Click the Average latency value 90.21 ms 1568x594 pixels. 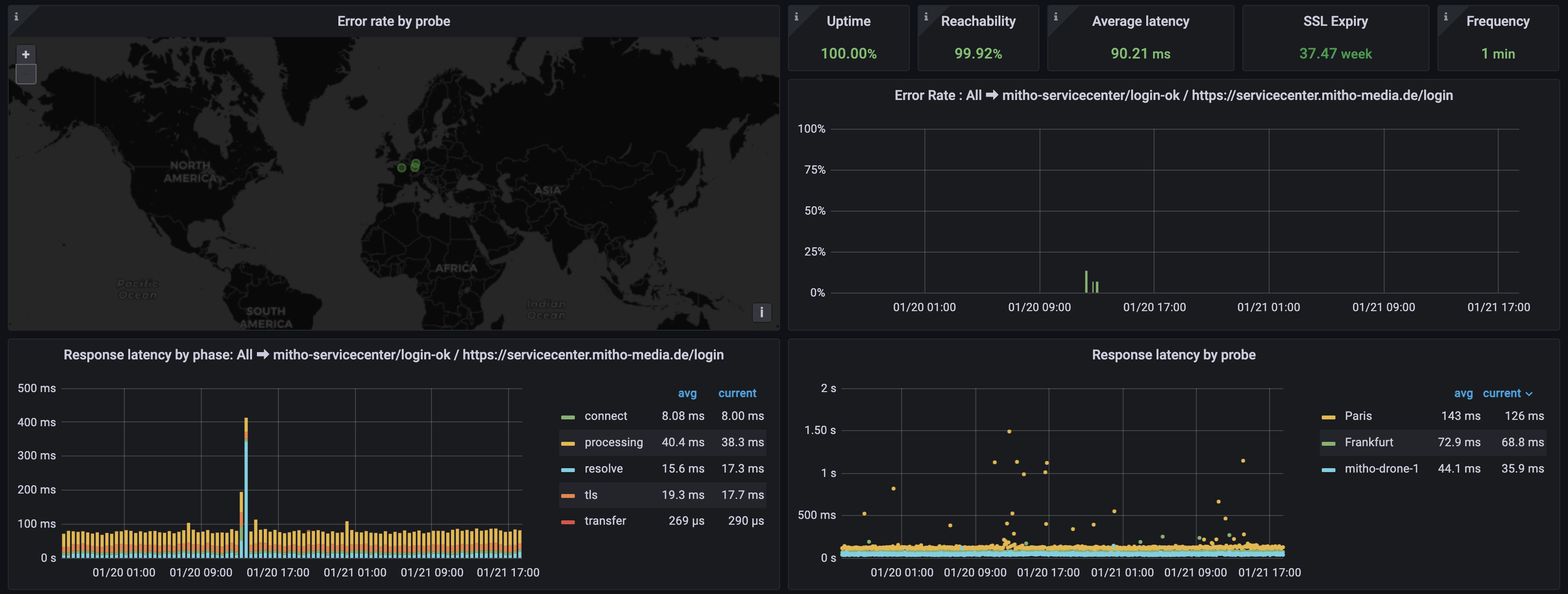point(1141,54)
